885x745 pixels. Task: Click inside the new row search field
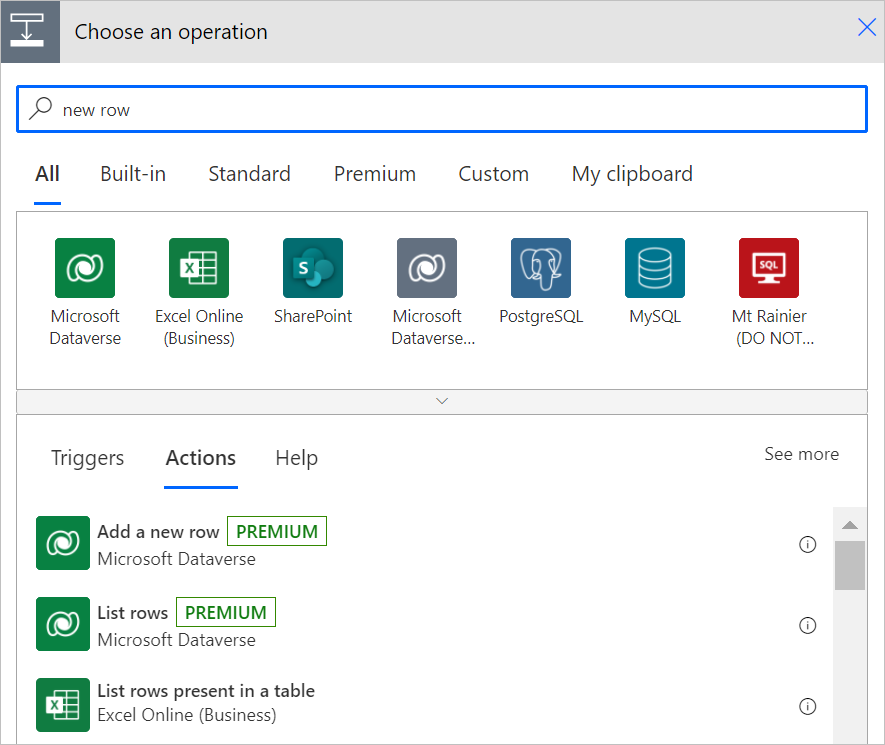click(x=300, y=108)
